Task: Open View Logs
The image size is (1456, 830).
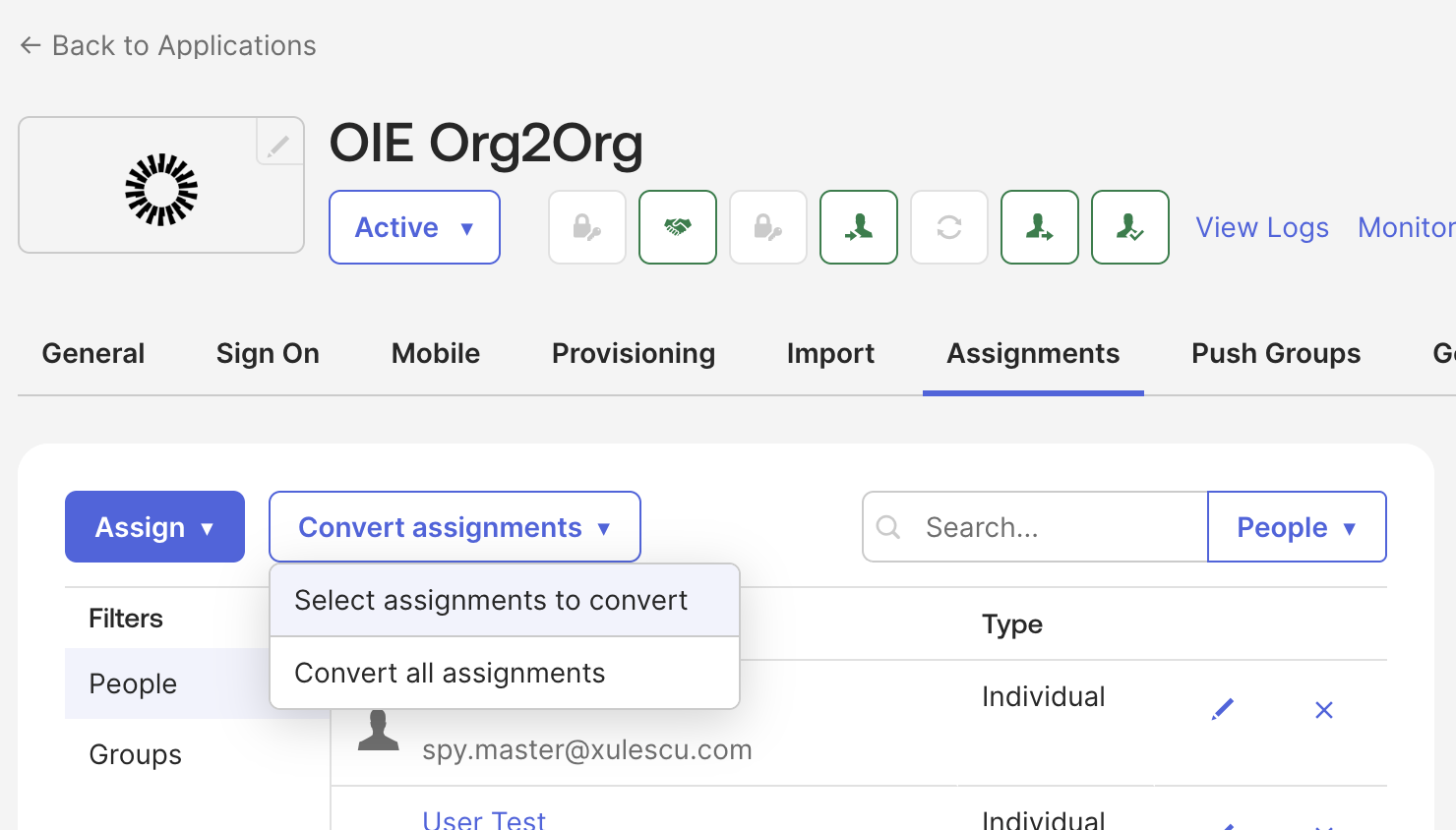Action: pos(1262,227)
